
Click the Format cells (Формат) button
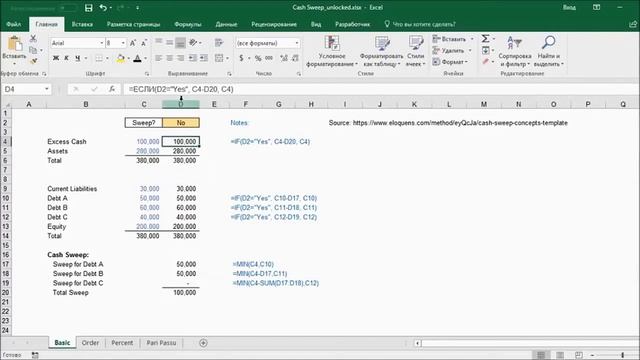pos(450,62)
